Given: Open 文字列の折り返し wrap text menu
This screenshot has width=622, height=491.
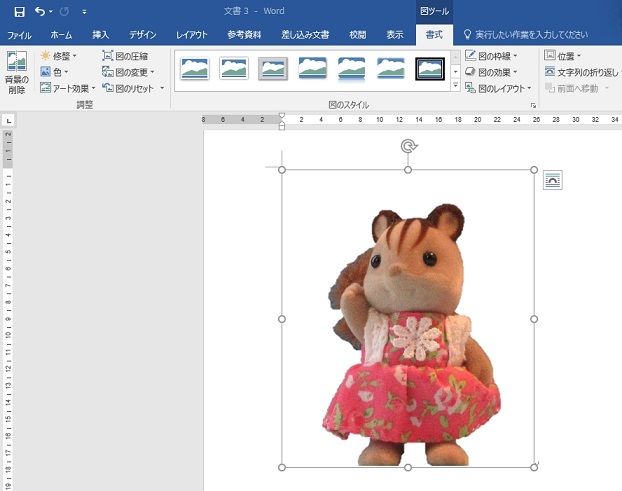Looking at the screenshot, I should pos(582,72).
